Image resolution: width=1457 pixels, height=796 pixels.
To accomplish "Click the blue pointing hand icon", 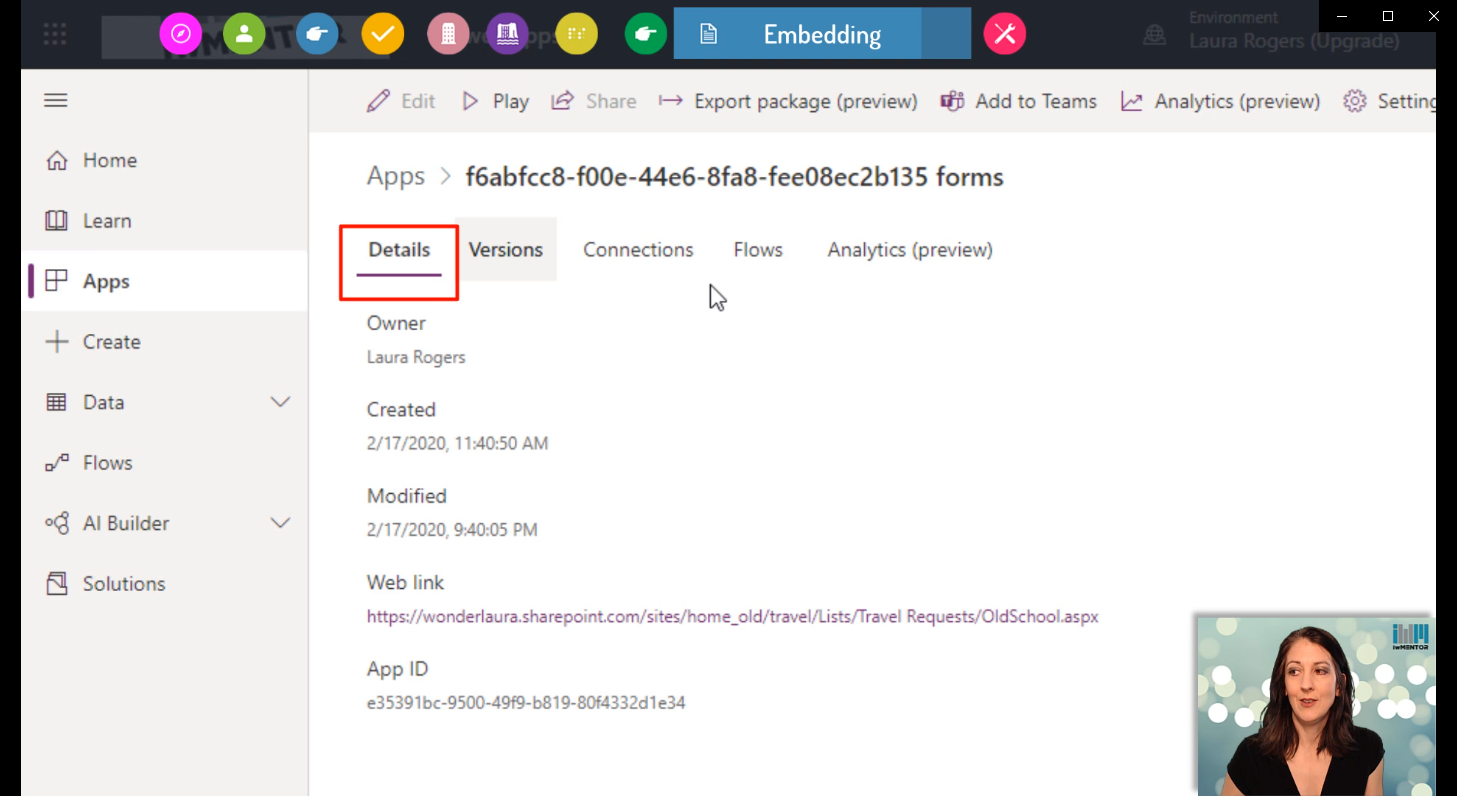I will point(317,35).
